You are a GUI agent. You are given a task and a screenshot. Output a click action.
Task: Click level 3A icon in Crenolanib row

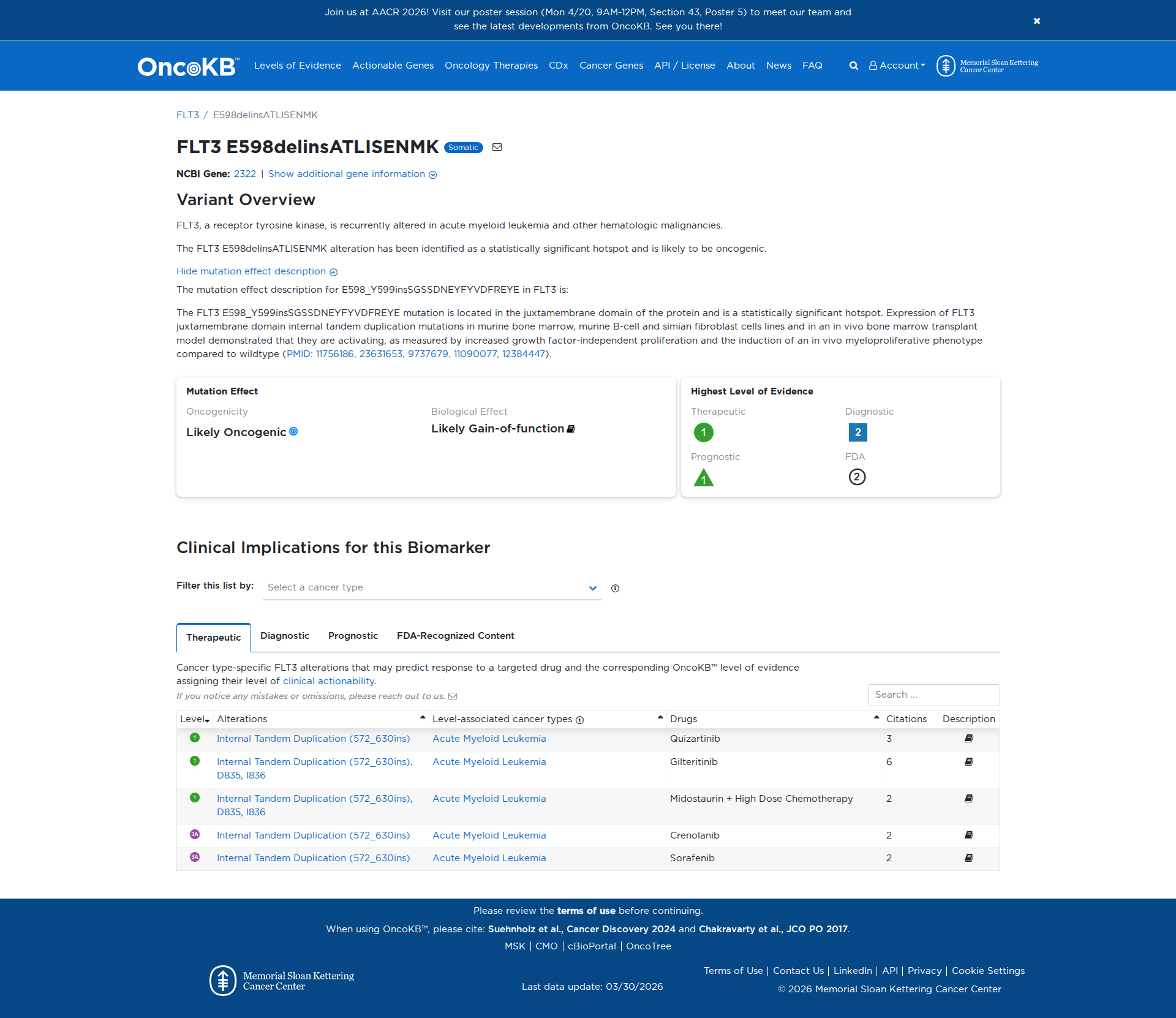pos(195,834)
